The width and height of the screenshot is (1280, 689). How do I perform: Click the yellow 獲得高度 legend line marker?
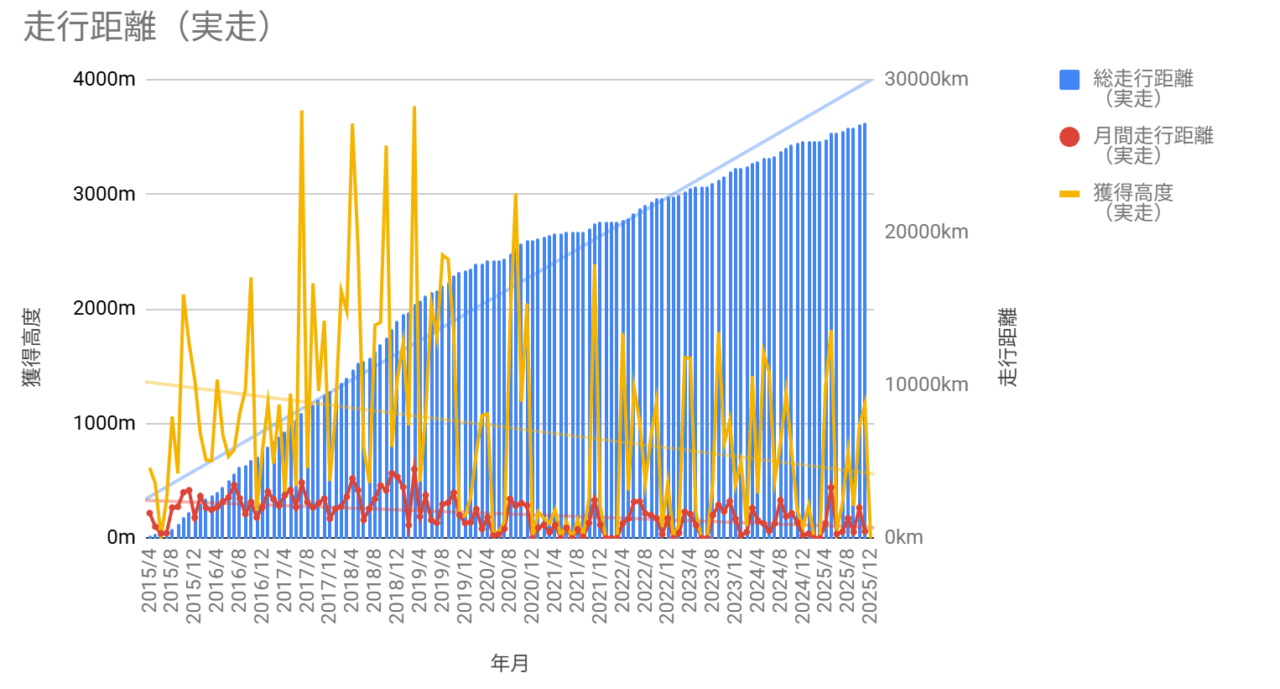coord(1070,194)
